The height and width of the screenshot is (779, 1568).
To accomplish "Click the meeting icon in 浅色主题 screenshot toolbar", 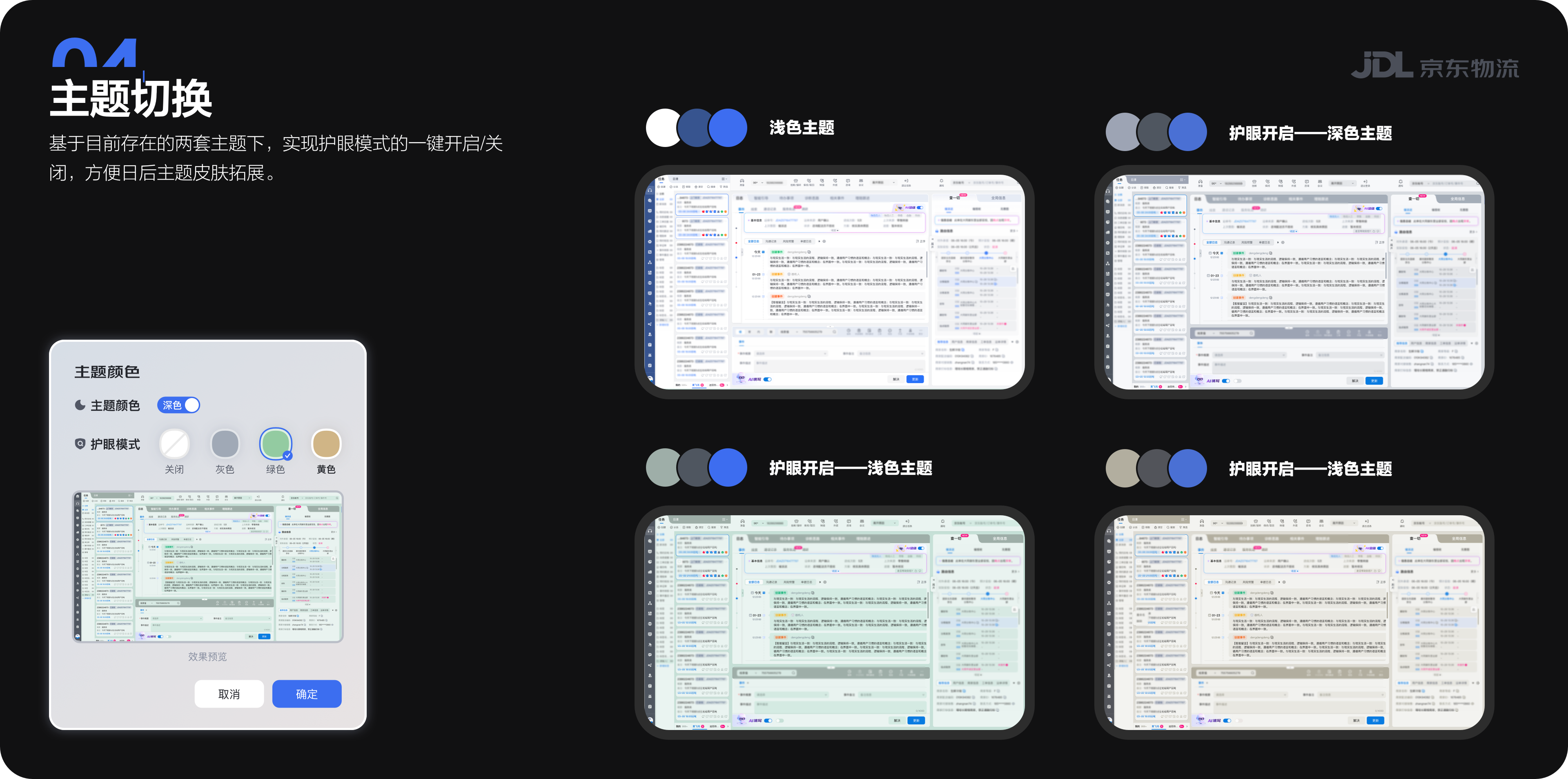I will [861, 181].
